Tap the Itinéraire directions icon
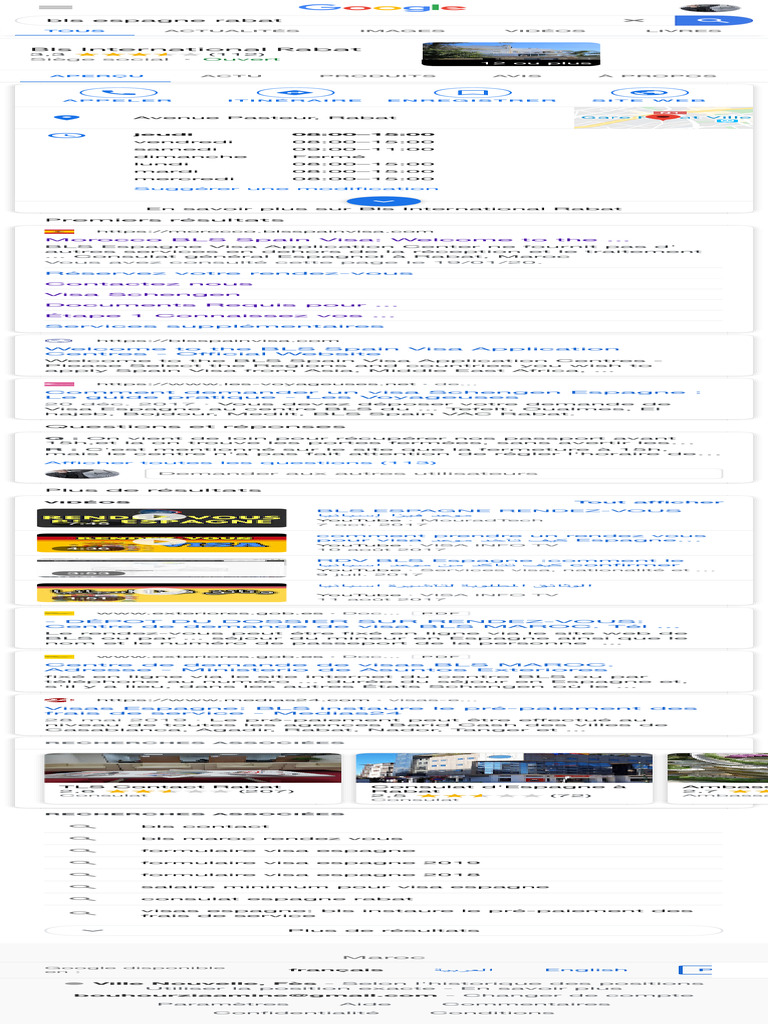This screenshot has width=768, height=1024. [295, 93]
